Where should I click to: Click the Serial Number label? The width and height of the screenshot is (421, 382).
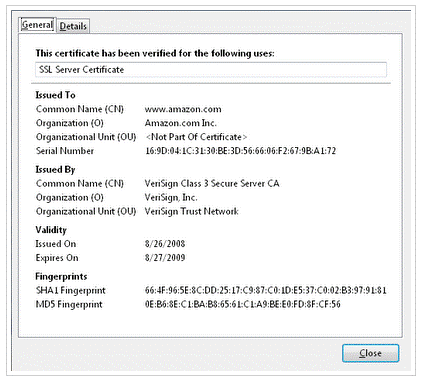click(x=65, y=151)
